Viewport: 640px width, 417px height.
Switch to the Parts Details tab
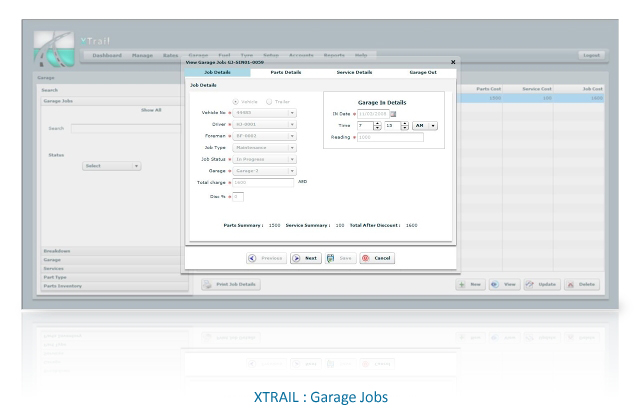tap(286, 72)
